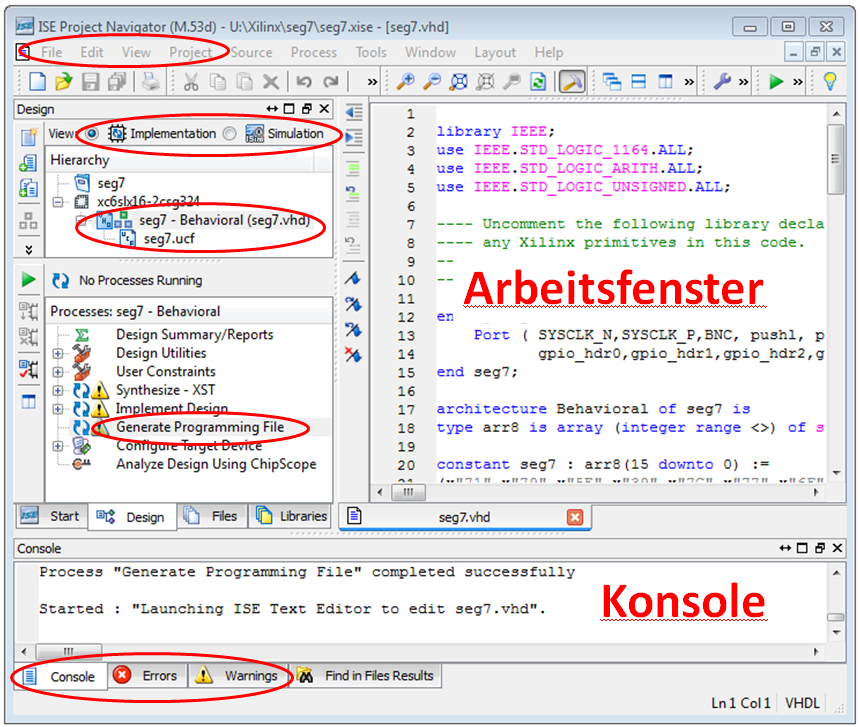Click the Cascade windows icon

coord(612,82)
